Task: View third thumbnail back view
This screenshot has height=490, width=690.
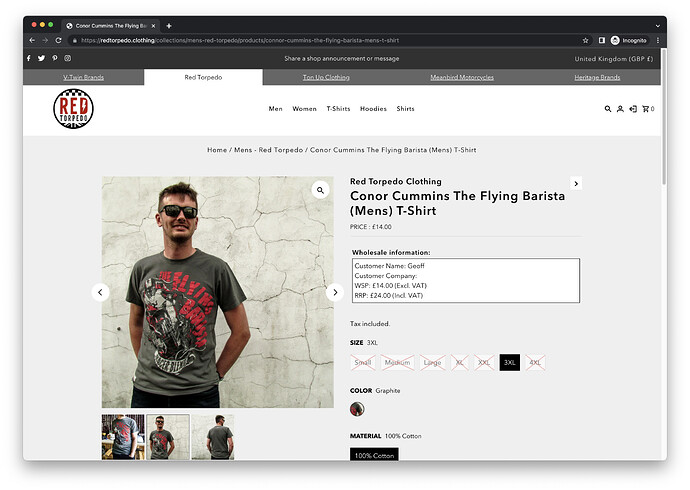Action: coord(213,437)
